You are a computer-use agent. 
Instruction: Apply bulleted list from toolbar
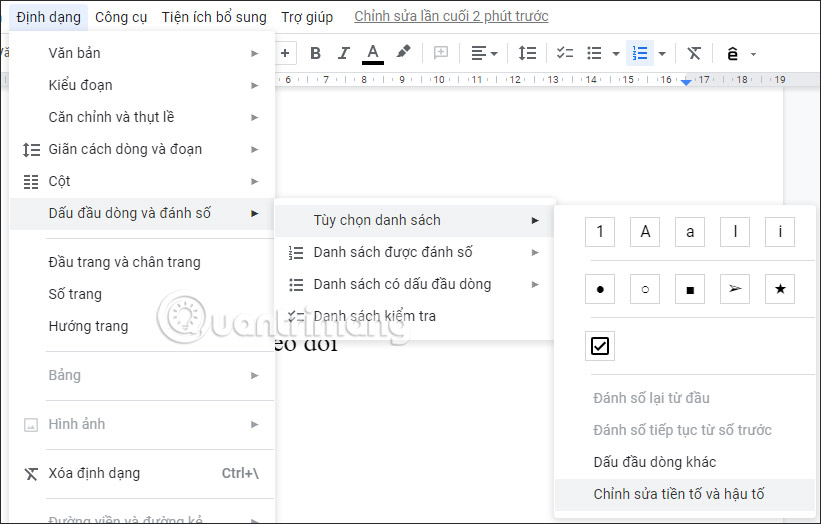(x=594, y=53)
